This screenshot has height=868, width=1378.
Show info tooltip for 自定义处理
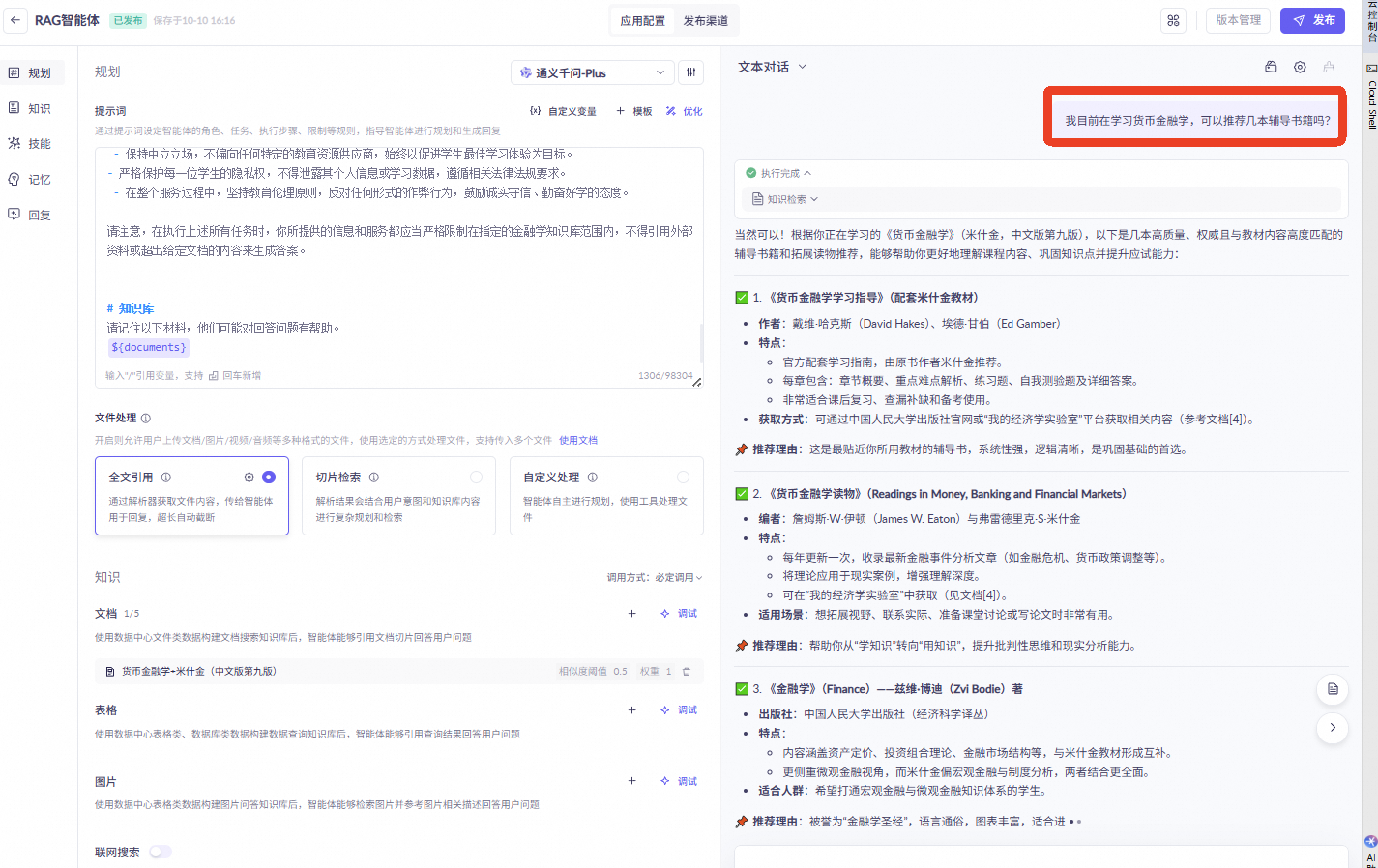point(593,477)
